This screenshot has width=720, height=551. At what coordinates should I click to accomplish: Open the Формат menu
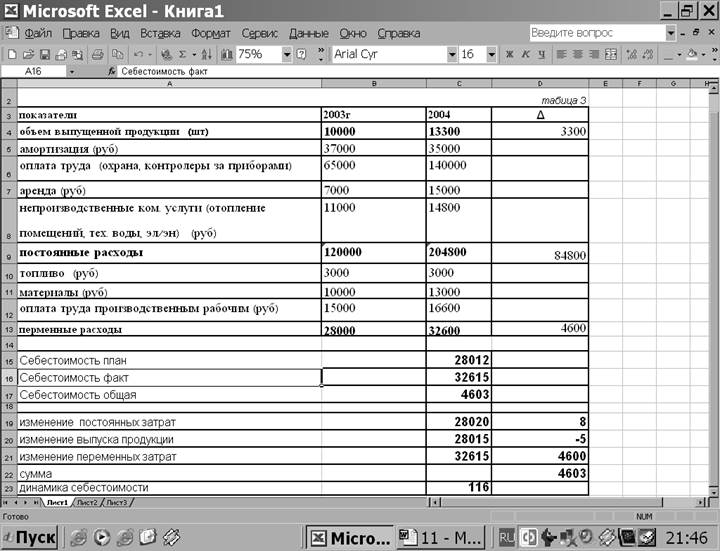210,33
